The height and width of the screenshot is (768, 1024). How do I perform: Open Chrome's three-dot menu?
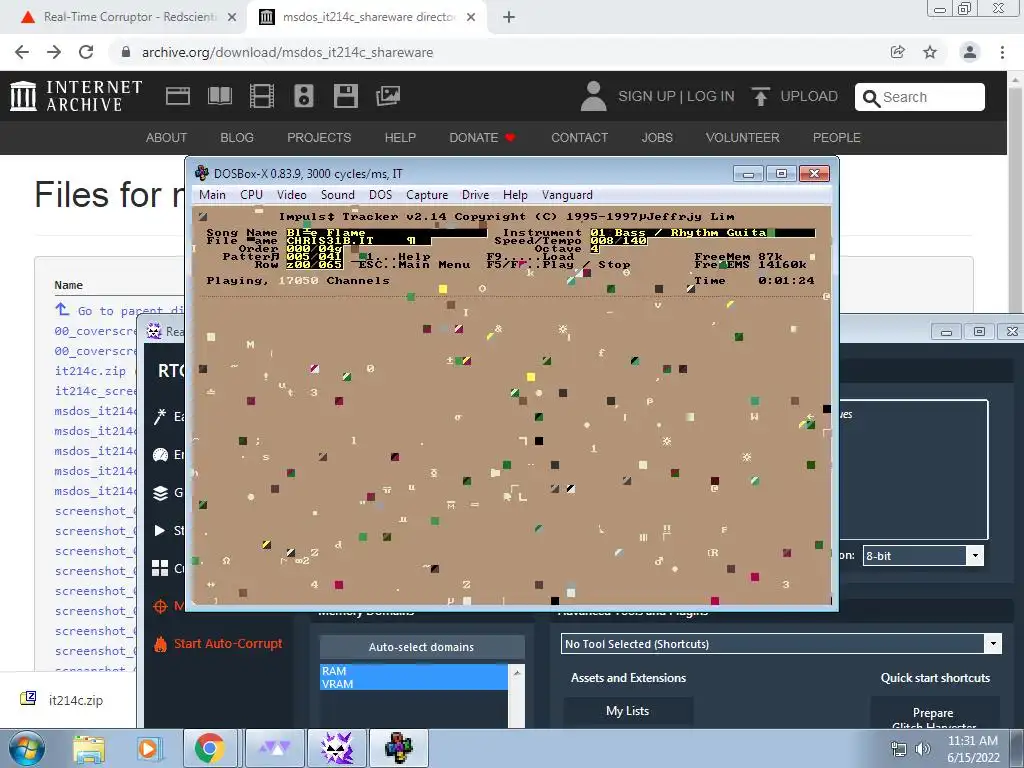tap(1002, 52)
